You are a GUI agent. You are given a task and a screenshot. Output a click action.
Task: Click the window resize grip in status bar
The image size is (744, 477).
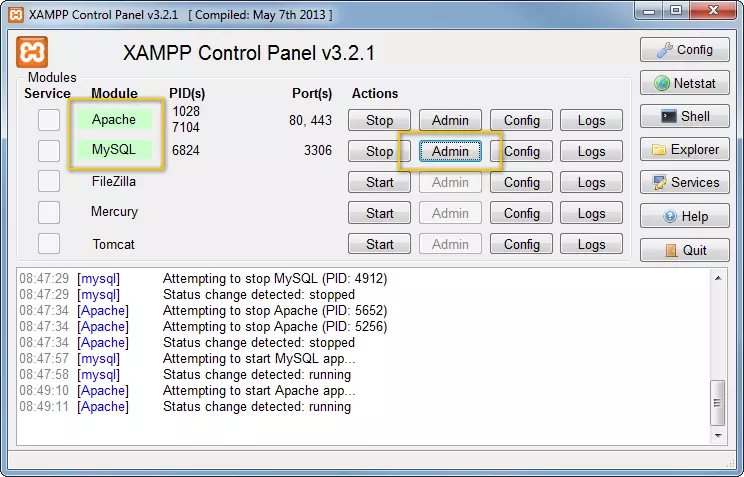click(x=731, y=463)
